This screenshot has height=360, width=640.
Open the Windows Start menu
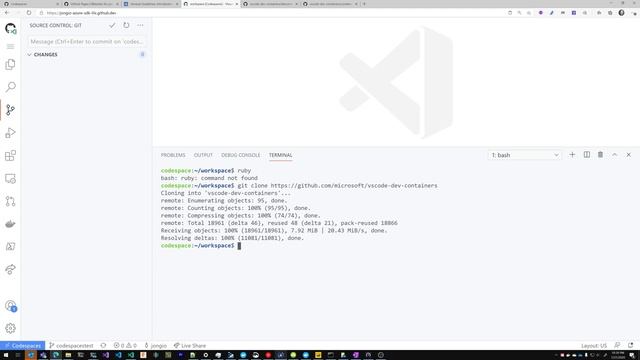6,355
